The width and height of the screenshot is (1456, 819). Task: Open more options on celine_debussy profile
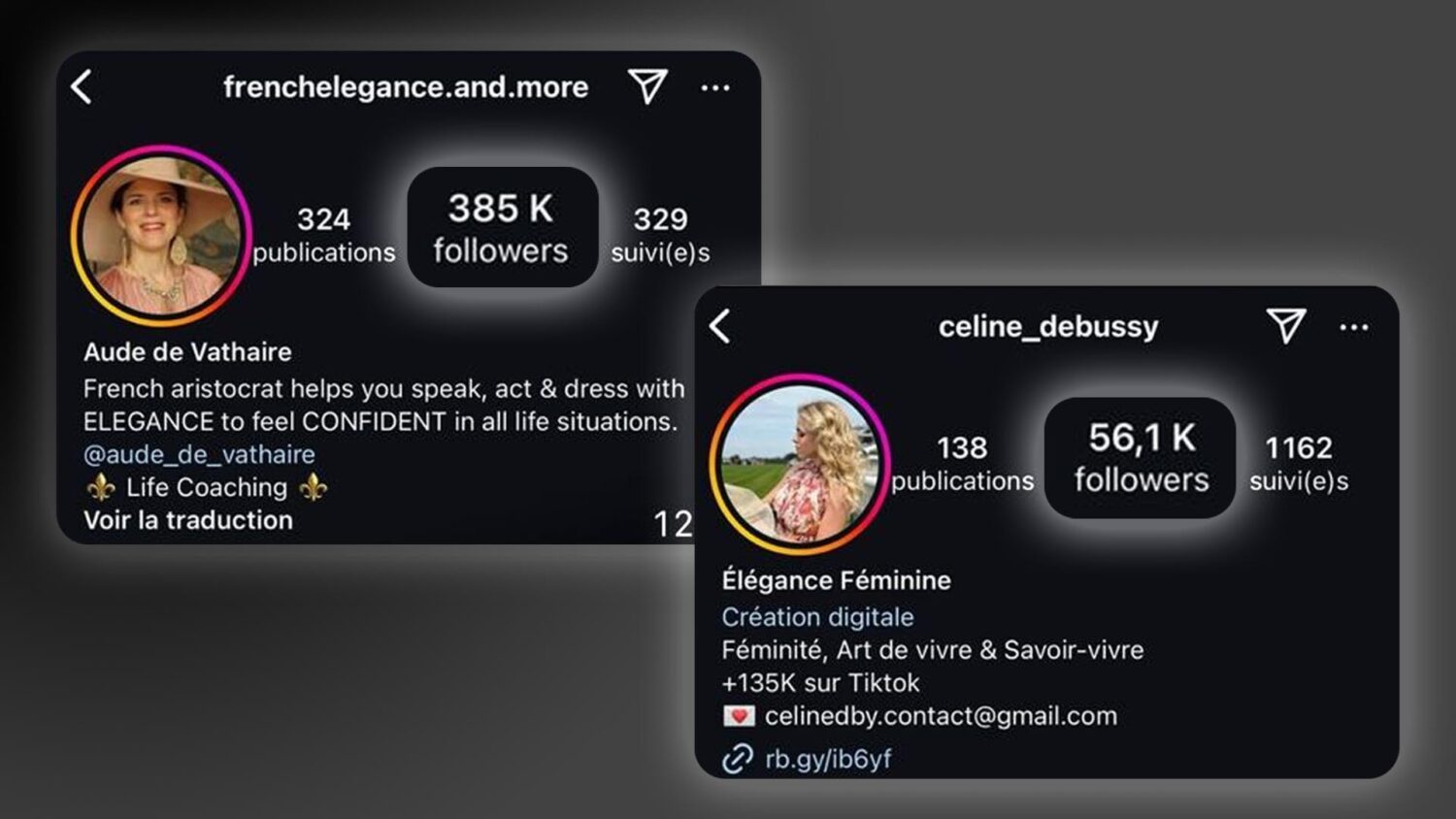[x=1354, y=328]
